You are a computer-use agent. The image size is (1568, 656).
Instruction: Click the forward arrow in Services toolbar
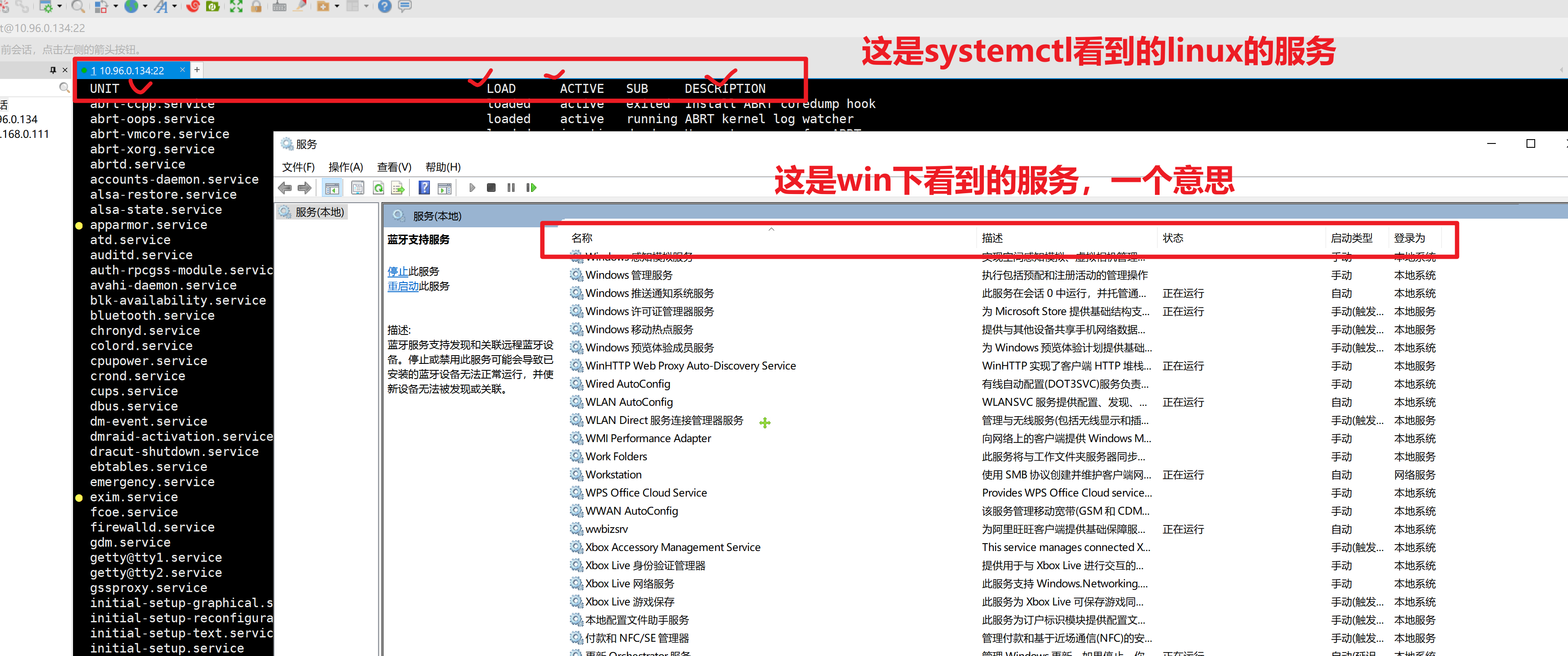[304, 188]
